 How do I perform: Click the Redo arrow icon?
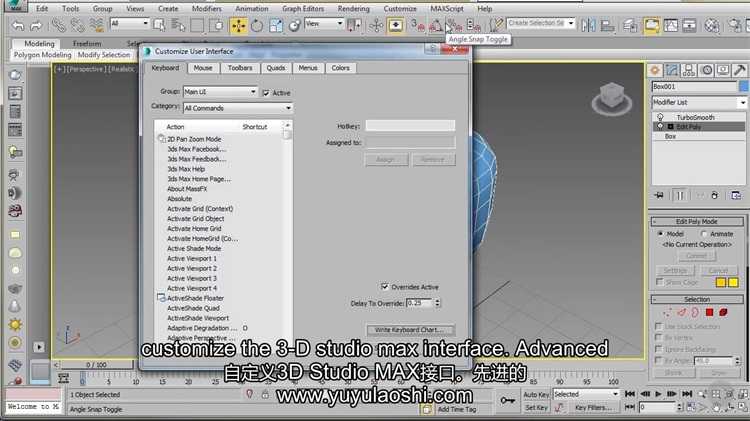(36, 25)
